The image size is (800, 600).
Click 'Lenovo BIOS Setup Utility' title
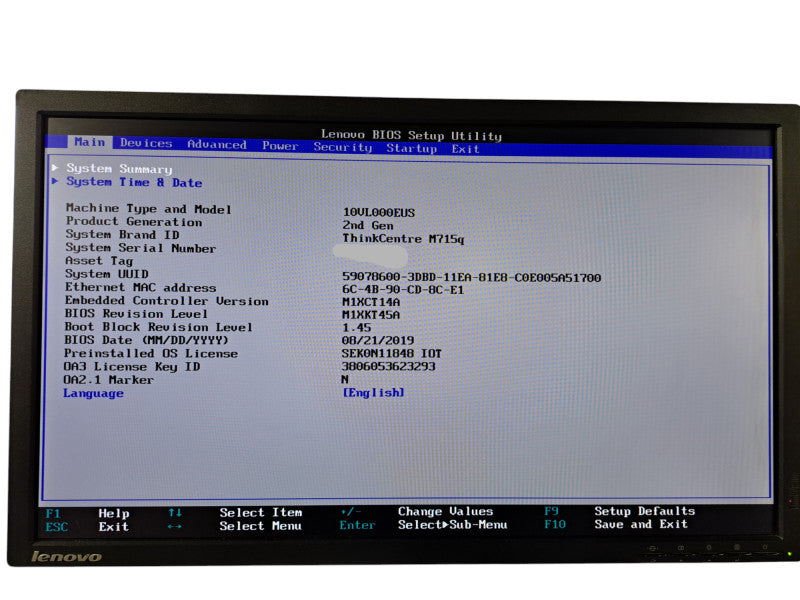click(x=411, y=135)
